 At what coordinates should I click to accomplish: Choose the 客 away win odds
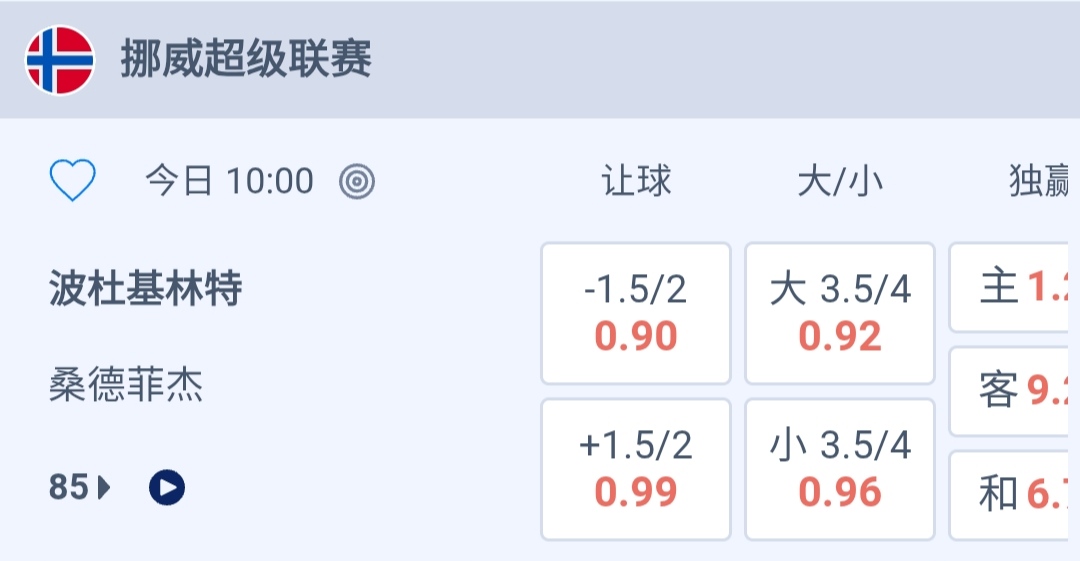(1014, 391)
